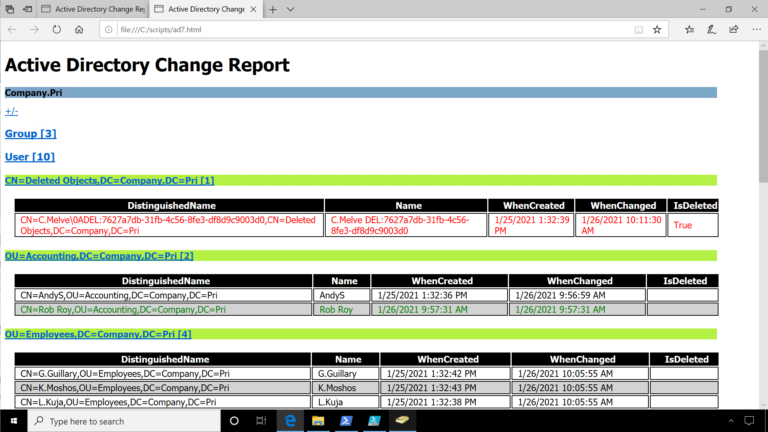Click the green Rob Roy name cell
This screenshot has width=768, height=432.
pos(342,310)
